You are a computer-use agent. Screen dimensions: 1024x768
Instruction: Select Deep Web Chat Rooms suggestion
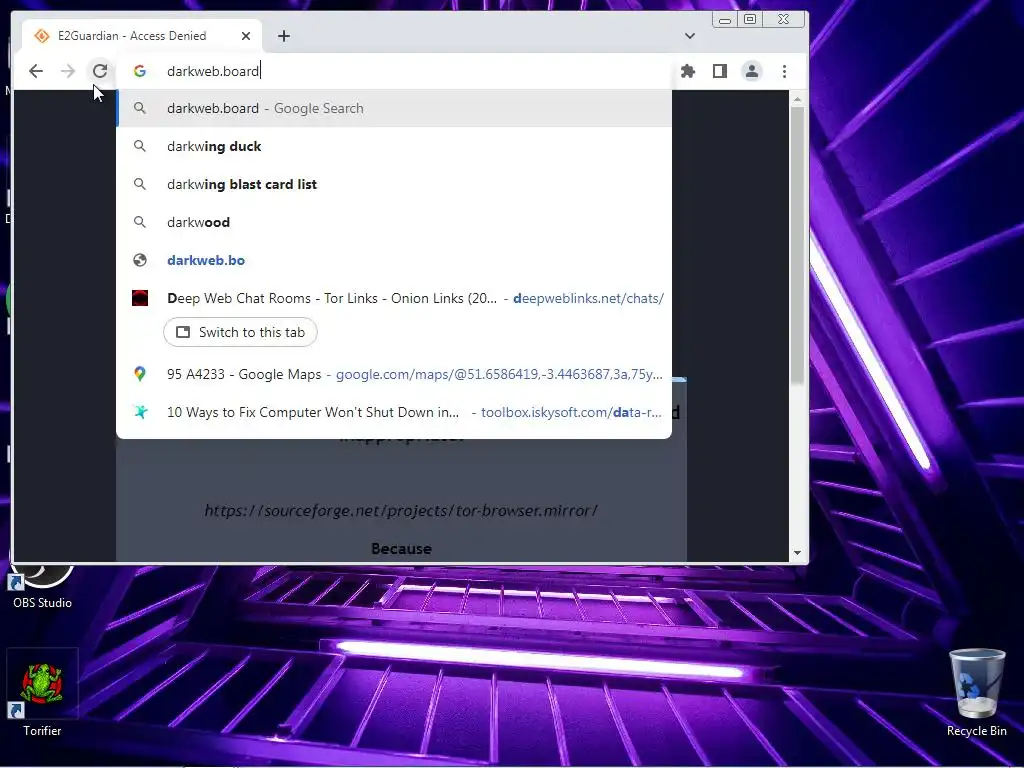394,298
